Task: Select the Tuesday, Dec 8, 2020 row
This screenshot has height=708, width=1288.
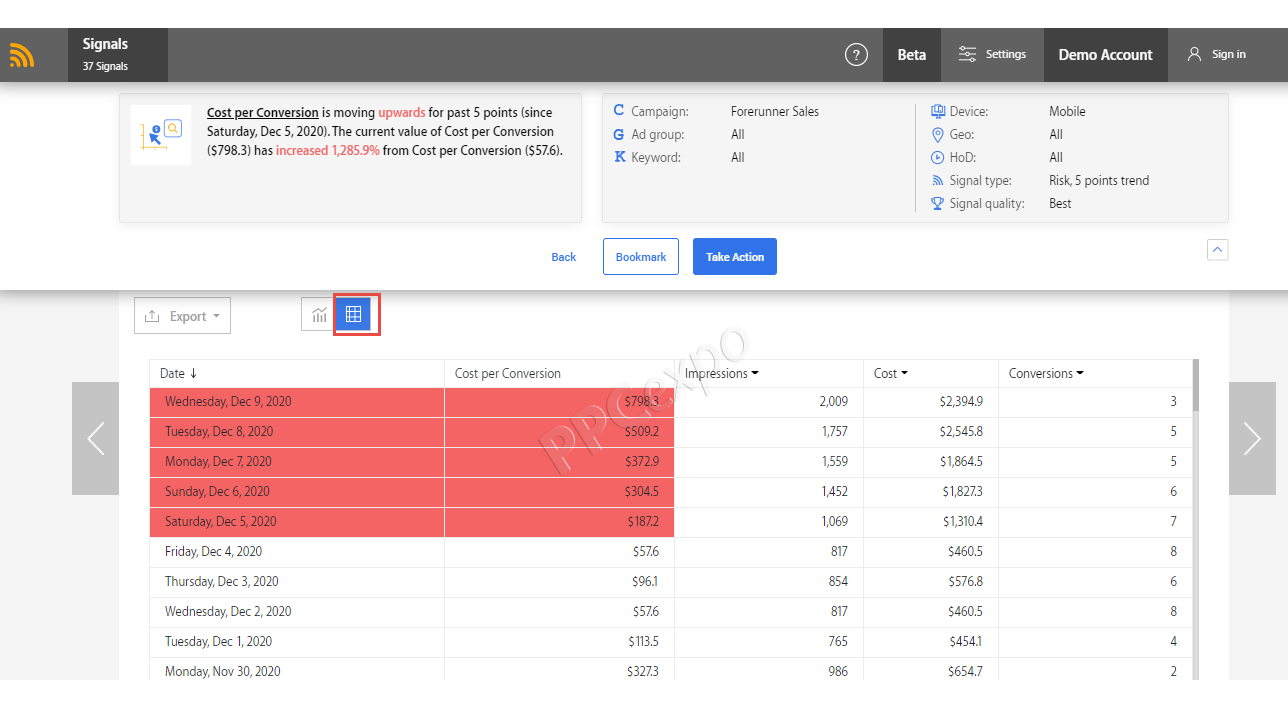Action: [x=670, y=432]
